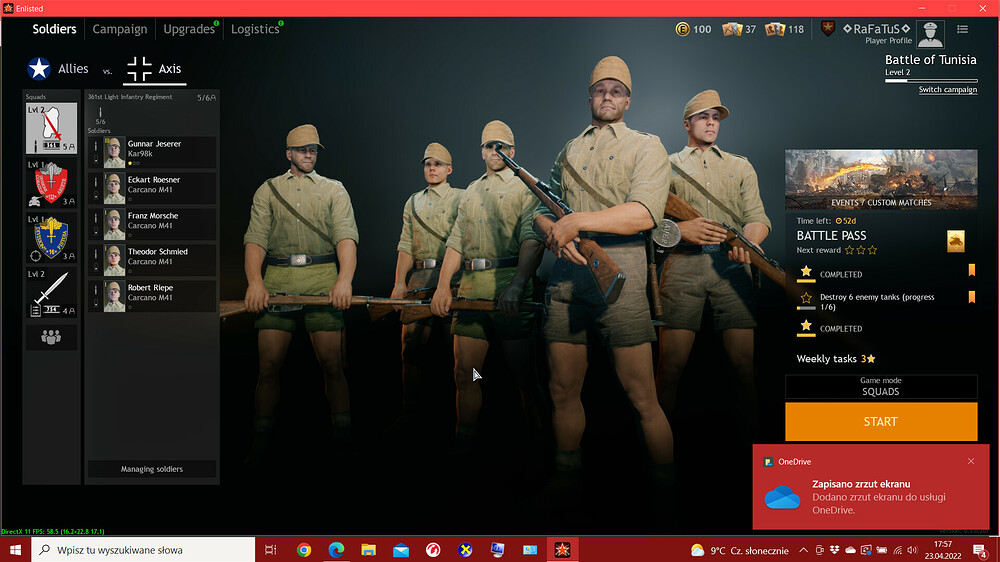Image resolution: width=1000 pixels, height=562 pixels.
Task: Open the Game mode SQUADS selector
Action: (881, 387)
